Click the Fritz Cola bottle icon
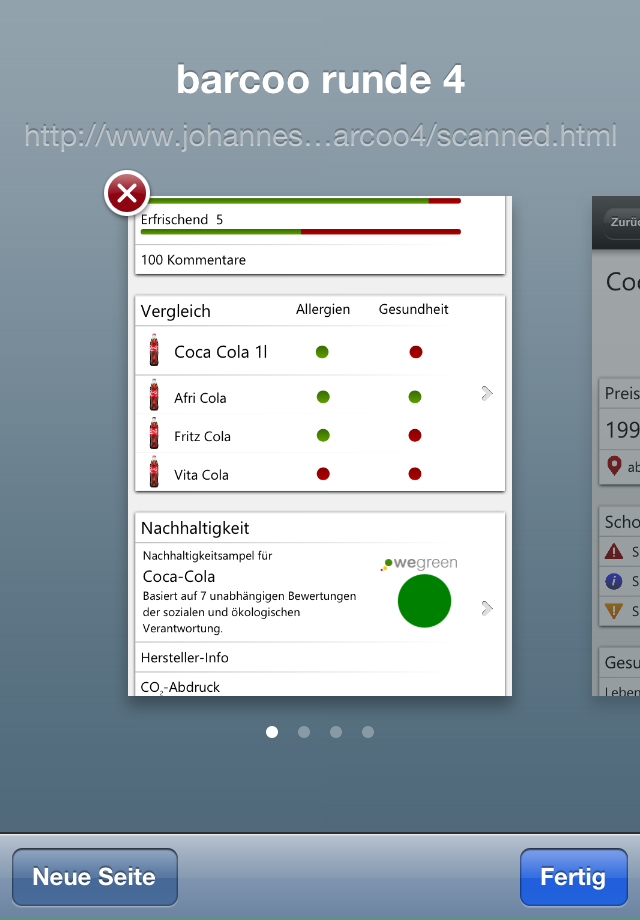640x920 pixels. [x=154, y=433]
